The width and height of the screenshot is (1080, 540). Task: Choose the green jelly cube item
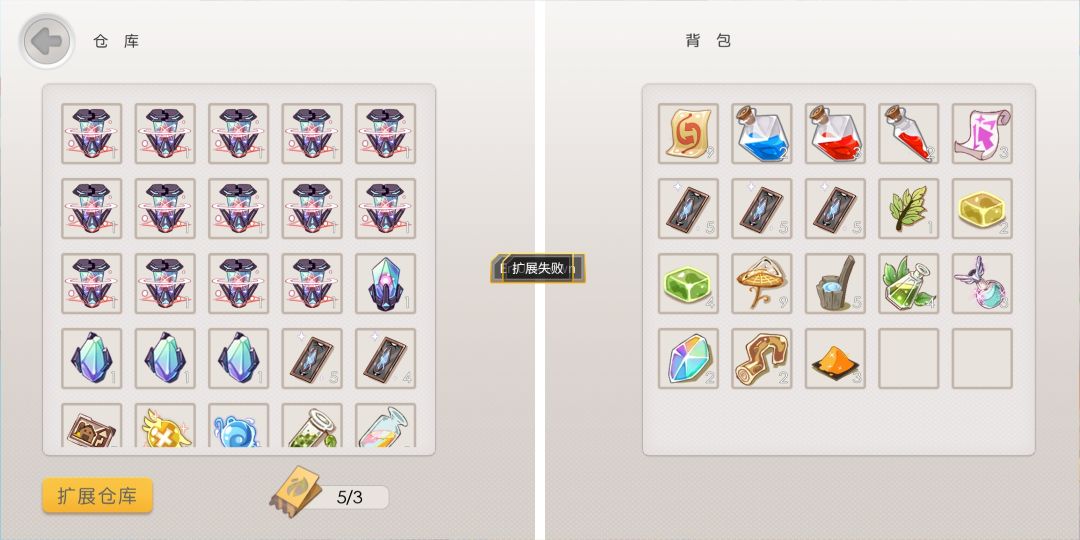(x=688, y=284)
